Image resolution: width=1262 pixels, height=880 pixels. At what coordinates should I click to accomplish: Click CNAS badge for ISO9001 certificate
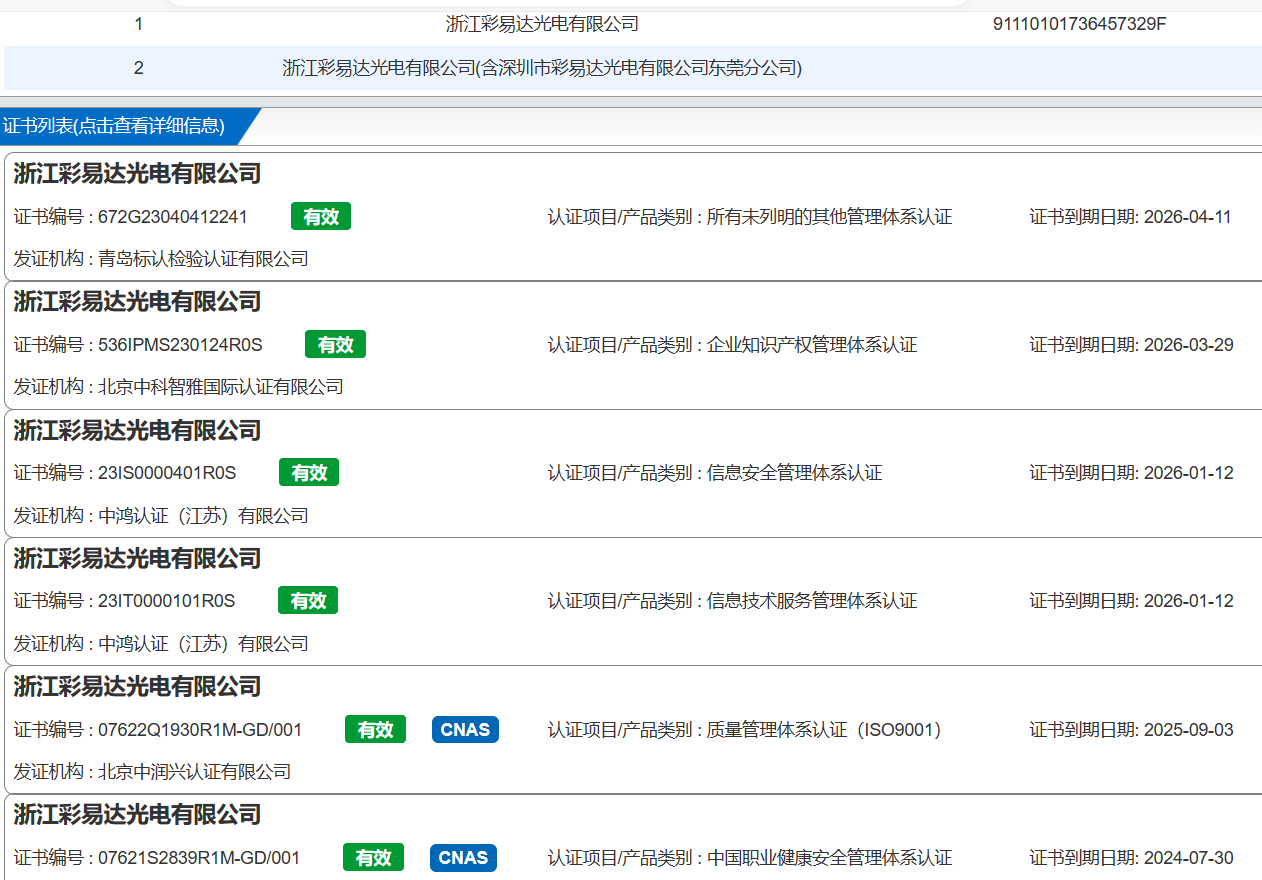[x=465, y=729]
